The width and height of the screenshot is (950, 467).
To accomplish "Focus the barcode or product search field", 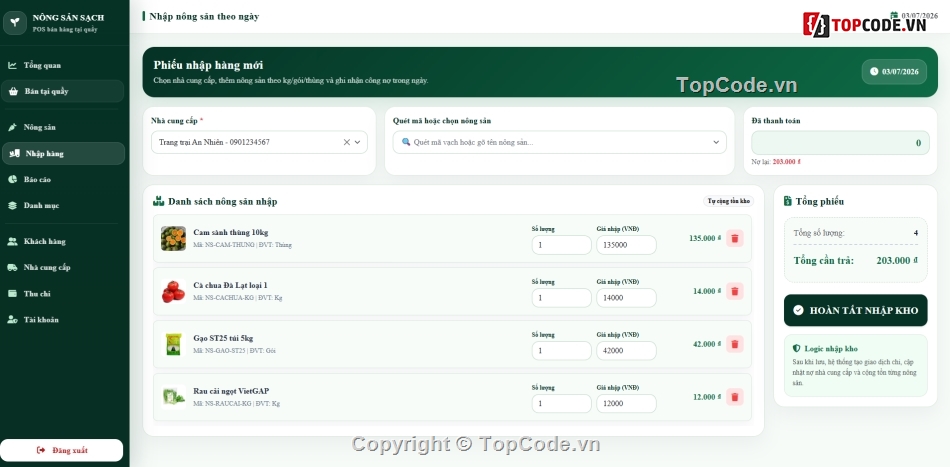I will point(559,142).
